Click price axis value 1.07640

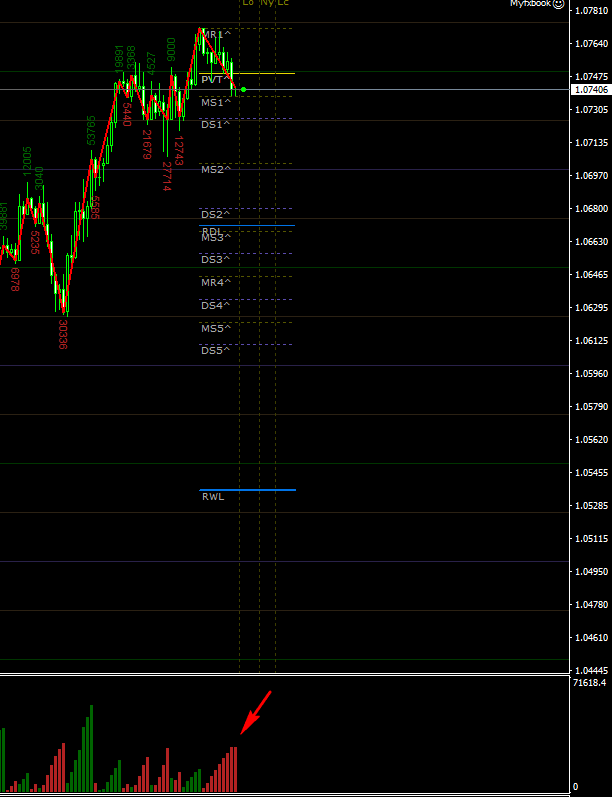(591, 44)
